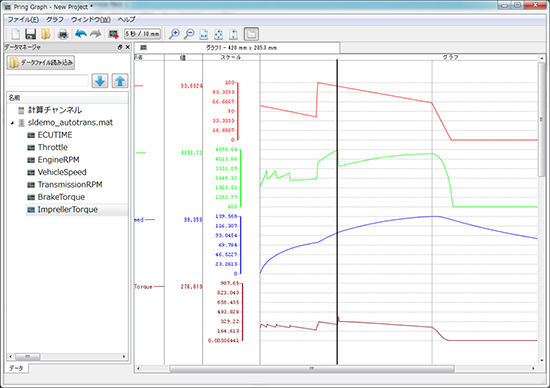550x388 pixels.
Task: Open the 5 秒 / 10 mm time scale button
Action: point(142,34)
